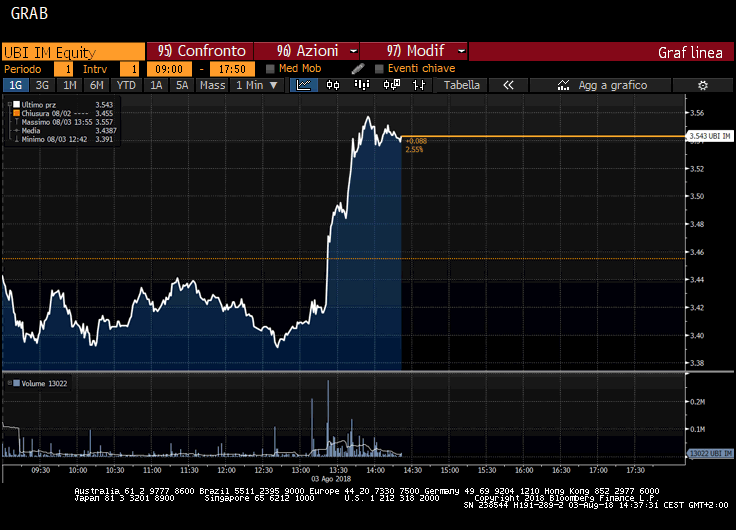
Task: Click the 3.543 UBI IM price label
Action: pos(709,136)
